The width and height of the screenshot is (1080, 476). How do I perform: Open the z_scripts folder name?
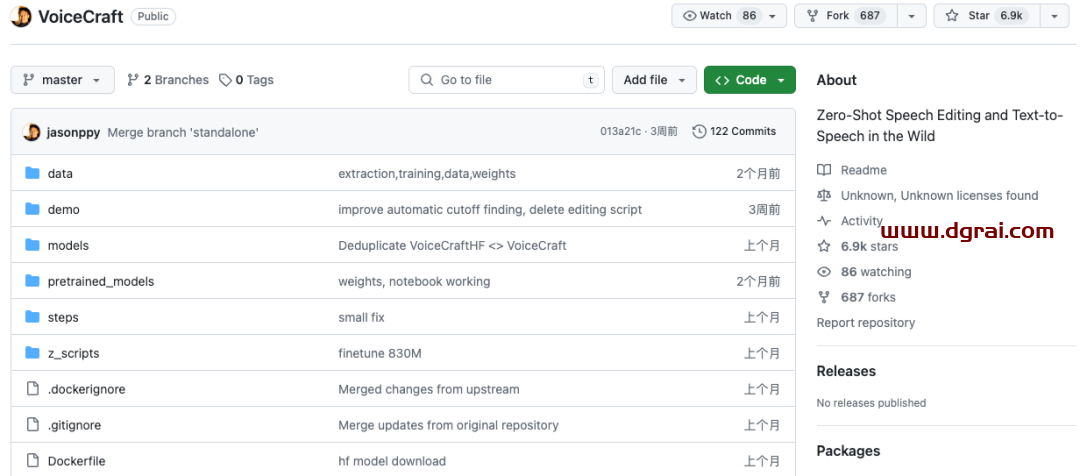click(x=73, y=353)
